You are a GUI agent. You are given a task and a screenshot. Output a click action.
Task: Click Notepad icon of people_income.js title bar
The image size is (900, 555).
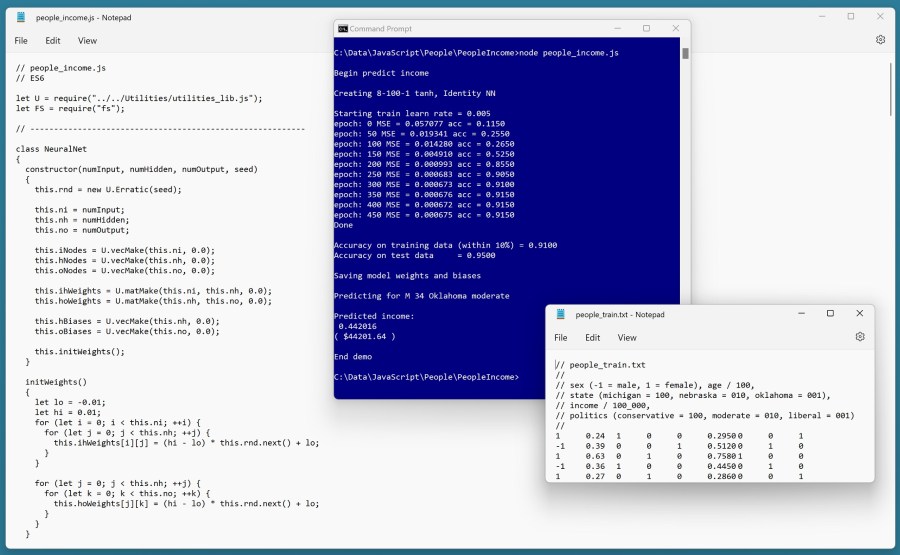[21, 17]
